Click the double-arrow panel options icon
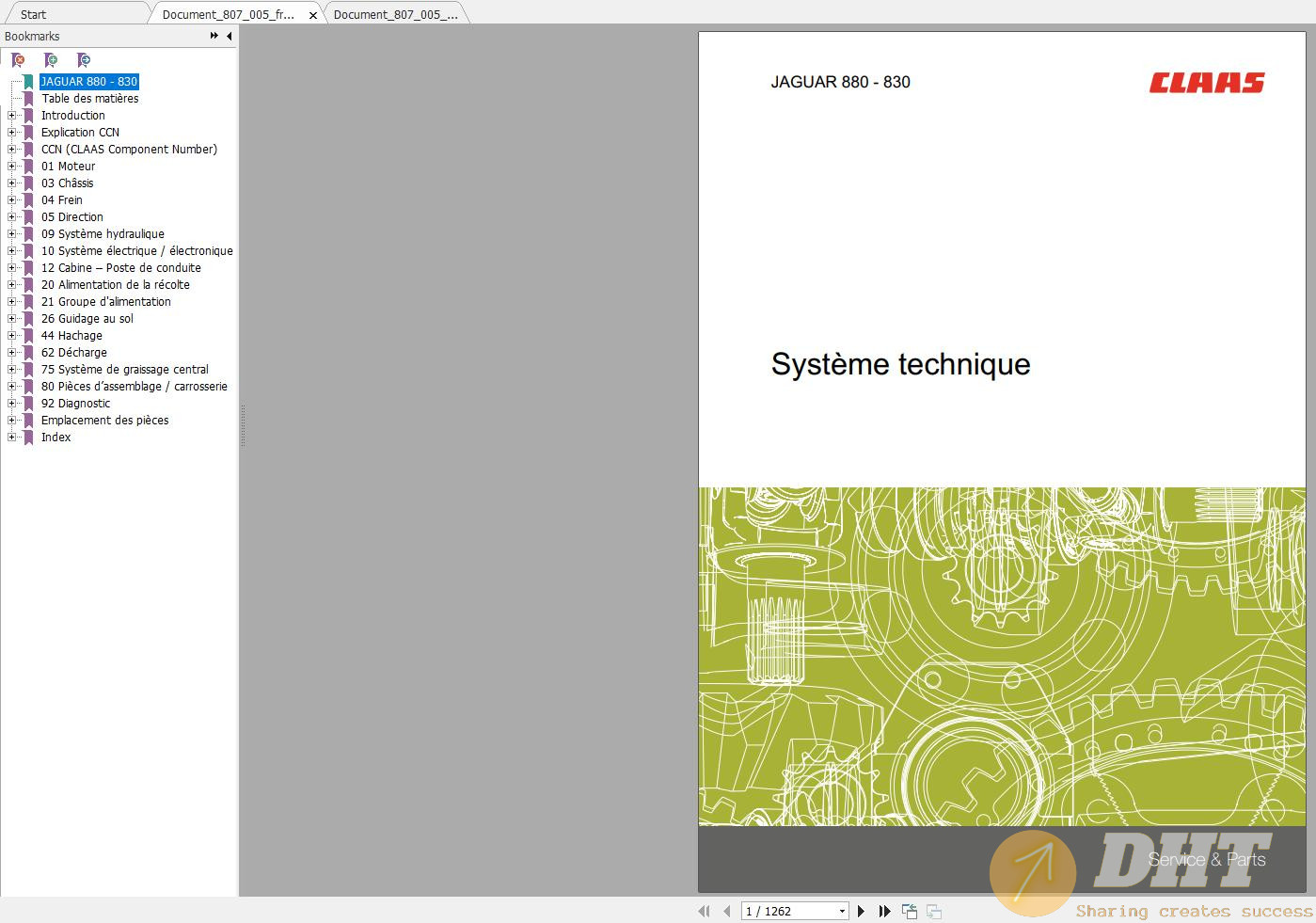Screen dimensions: 1316x923 (x=214, y=36)
